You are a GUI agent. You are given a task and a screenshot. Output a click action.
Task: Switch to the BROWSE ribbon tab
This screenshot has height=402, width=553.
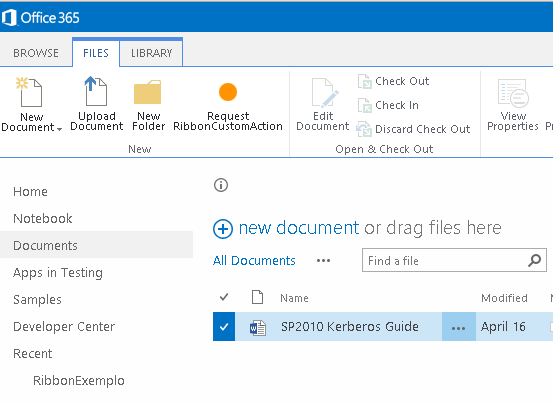36,53
